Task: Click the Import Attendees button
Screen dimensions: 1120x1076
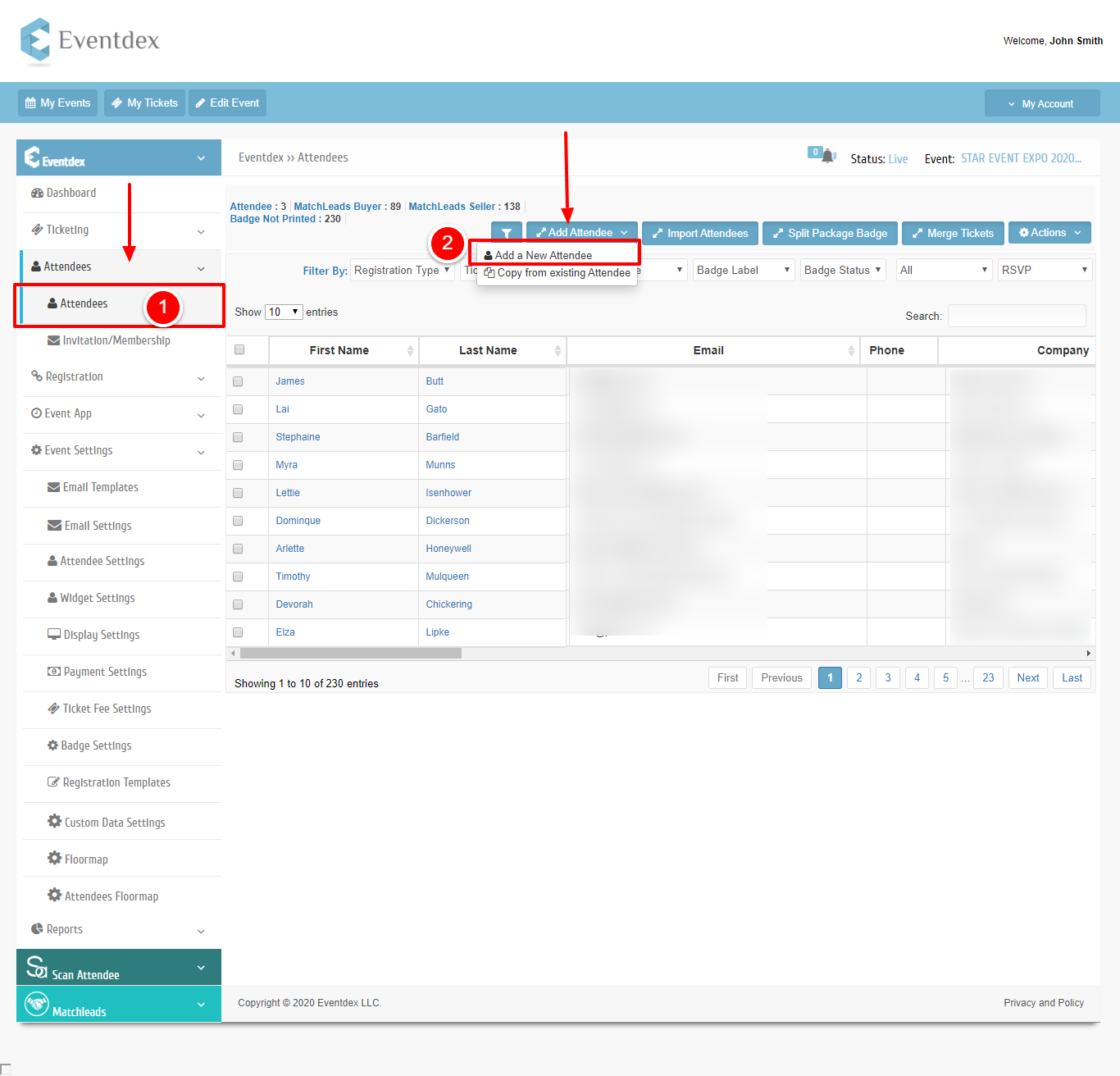Action: click(700, 233)
